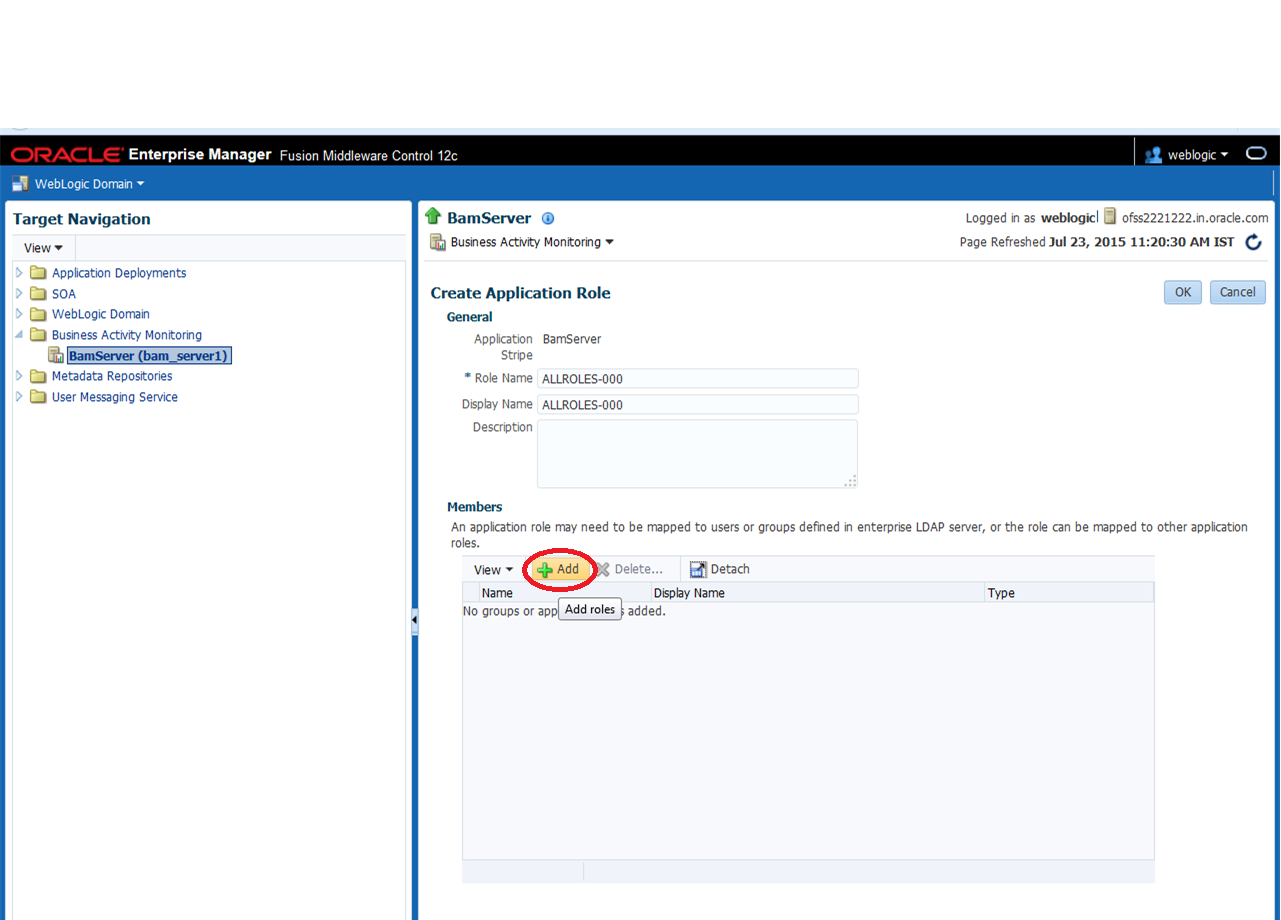Click OK to create the application role
1281x920 pixels.
[x=1183, y=292]
